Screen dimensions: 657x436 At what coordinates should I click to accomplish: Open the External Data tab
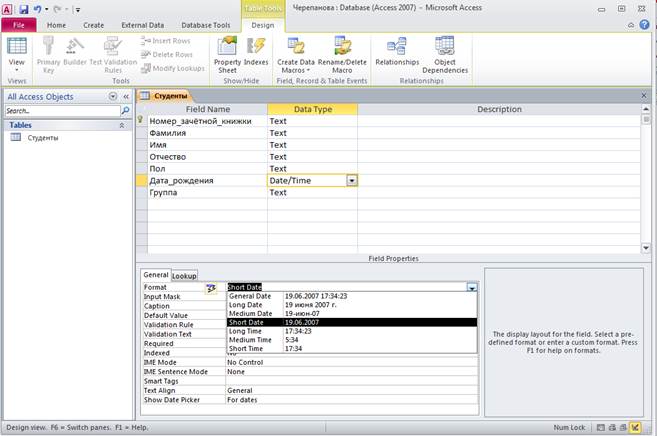(x=142, y=25)
